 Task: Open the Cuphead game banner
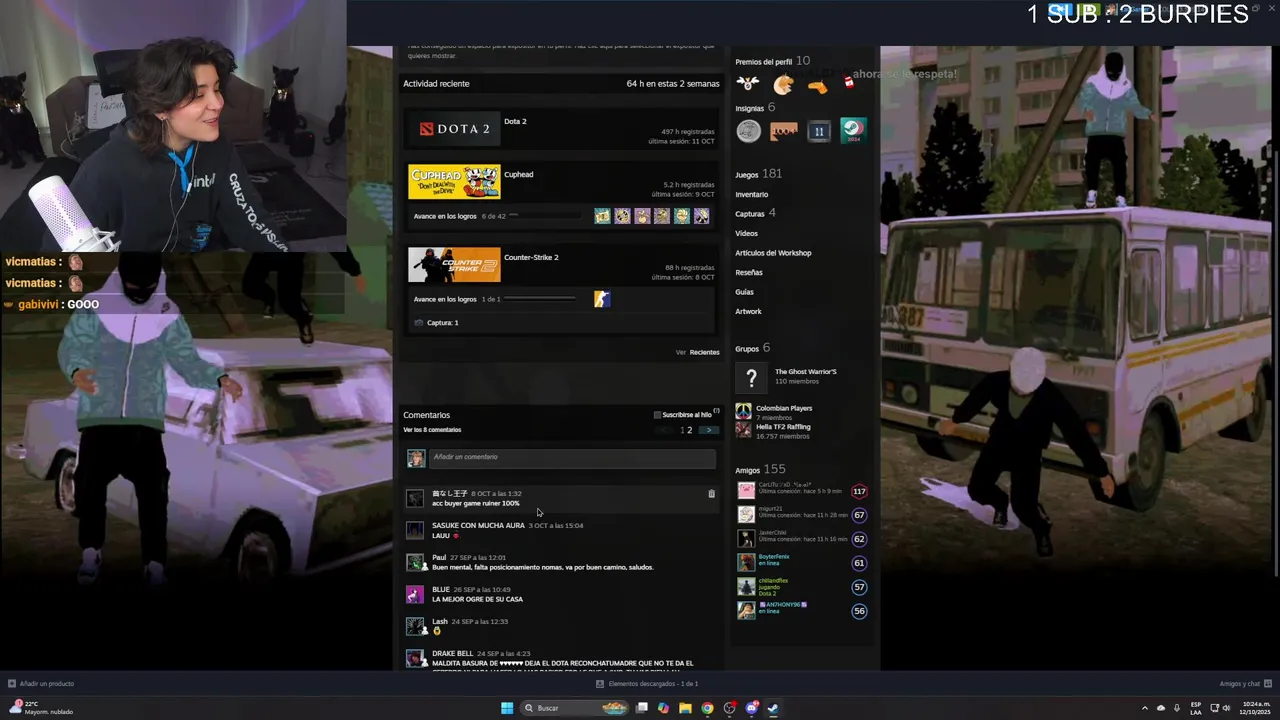(x=454, y=182)
